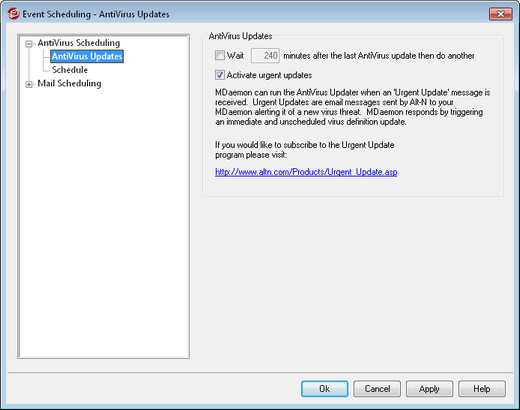This screenshot has width=520, height=410.
Task: Enable the Wait minutes checkbox
Action: (x=220, y=55)
